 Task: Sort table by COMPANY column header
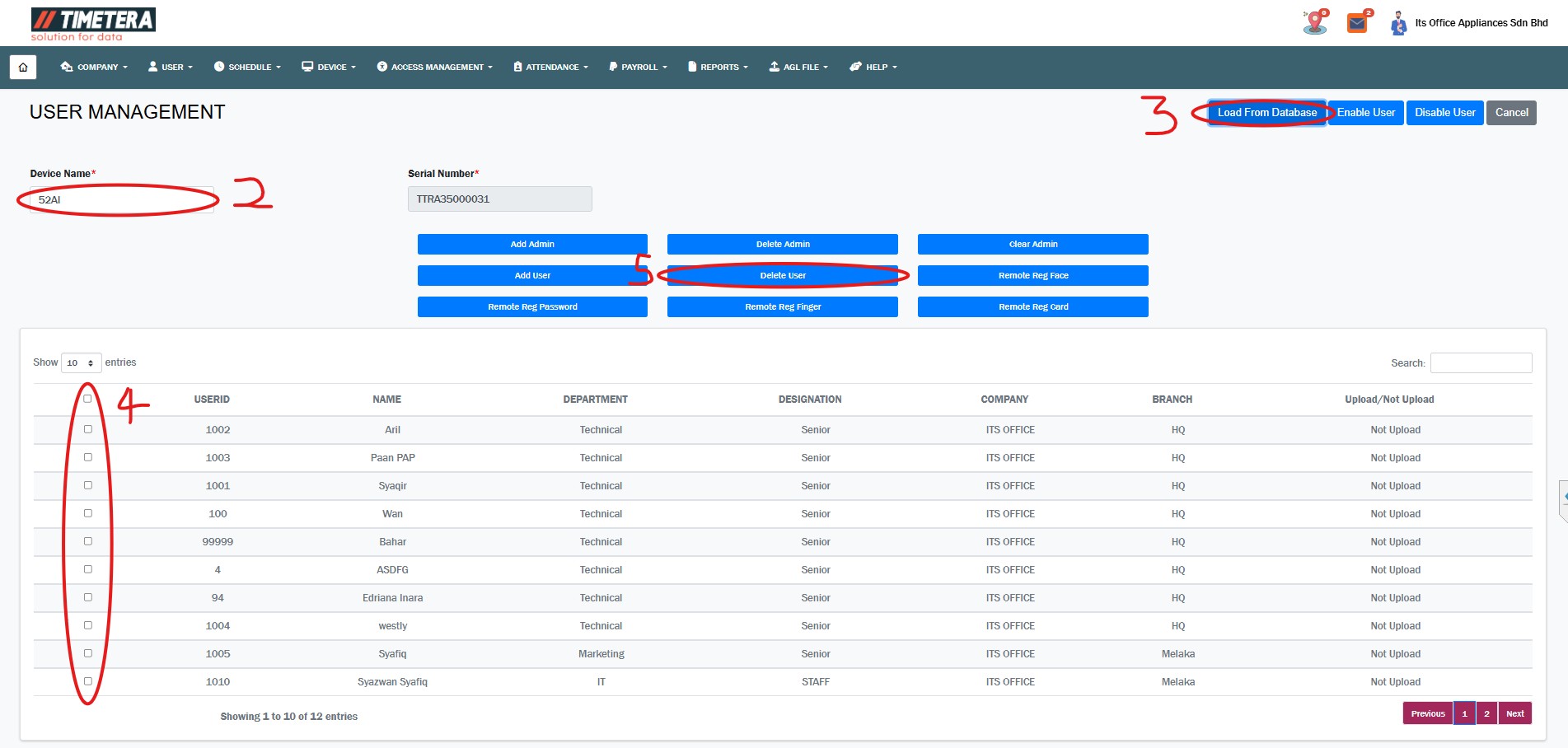point(1004,400)
